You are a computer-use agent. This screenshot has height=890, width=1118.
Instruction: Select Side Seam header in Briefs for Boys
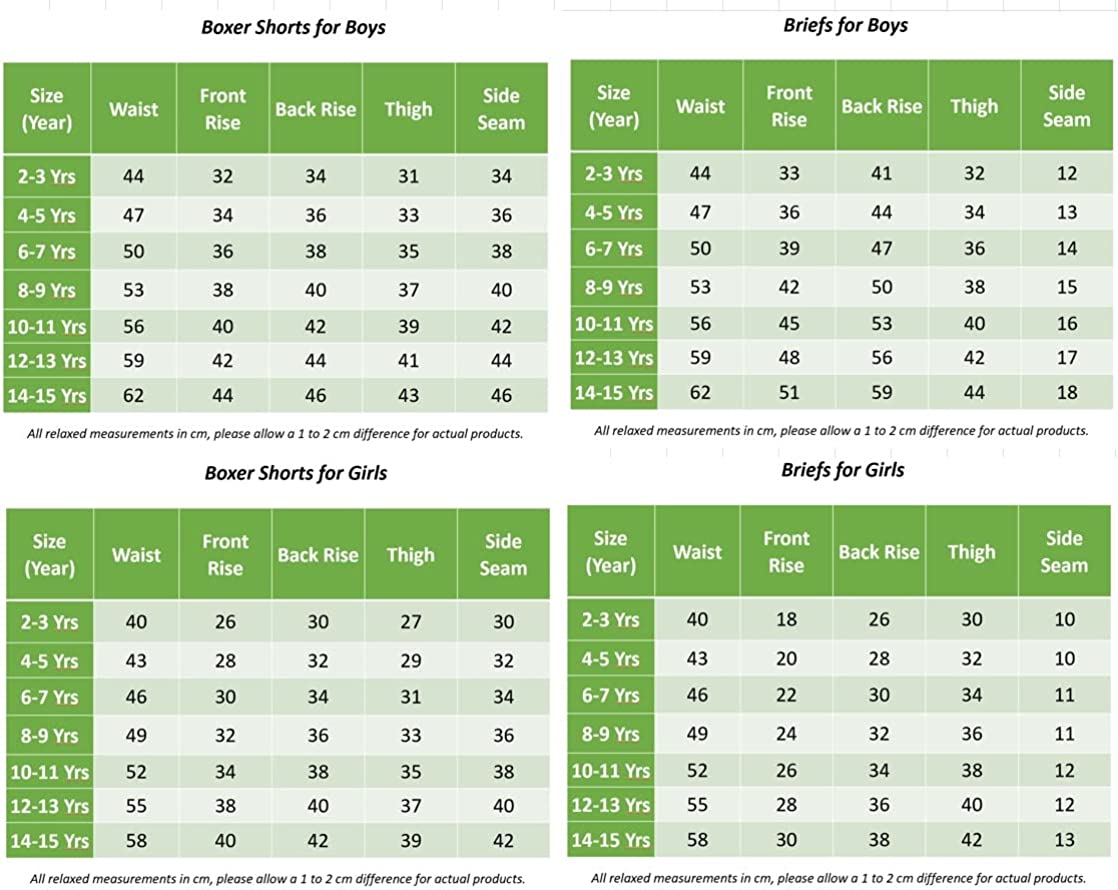click(x=1066, y=106)
